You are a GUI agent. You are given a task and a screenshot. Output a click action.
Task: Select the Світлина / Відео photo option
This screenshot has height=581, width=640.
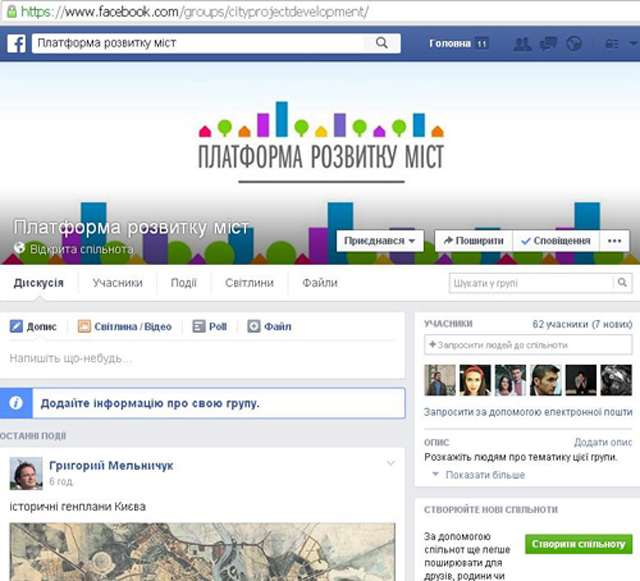[125, 326]
